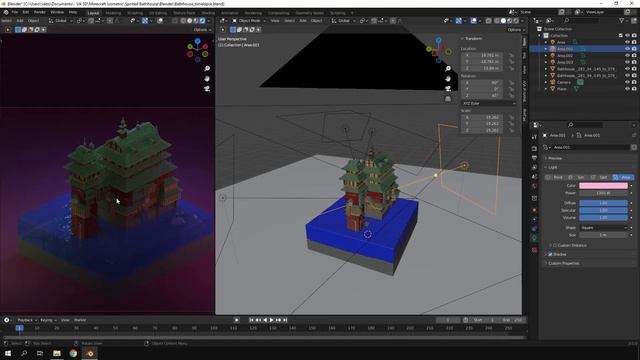
Task: Open the Render menu
Action: pos(40,12)
